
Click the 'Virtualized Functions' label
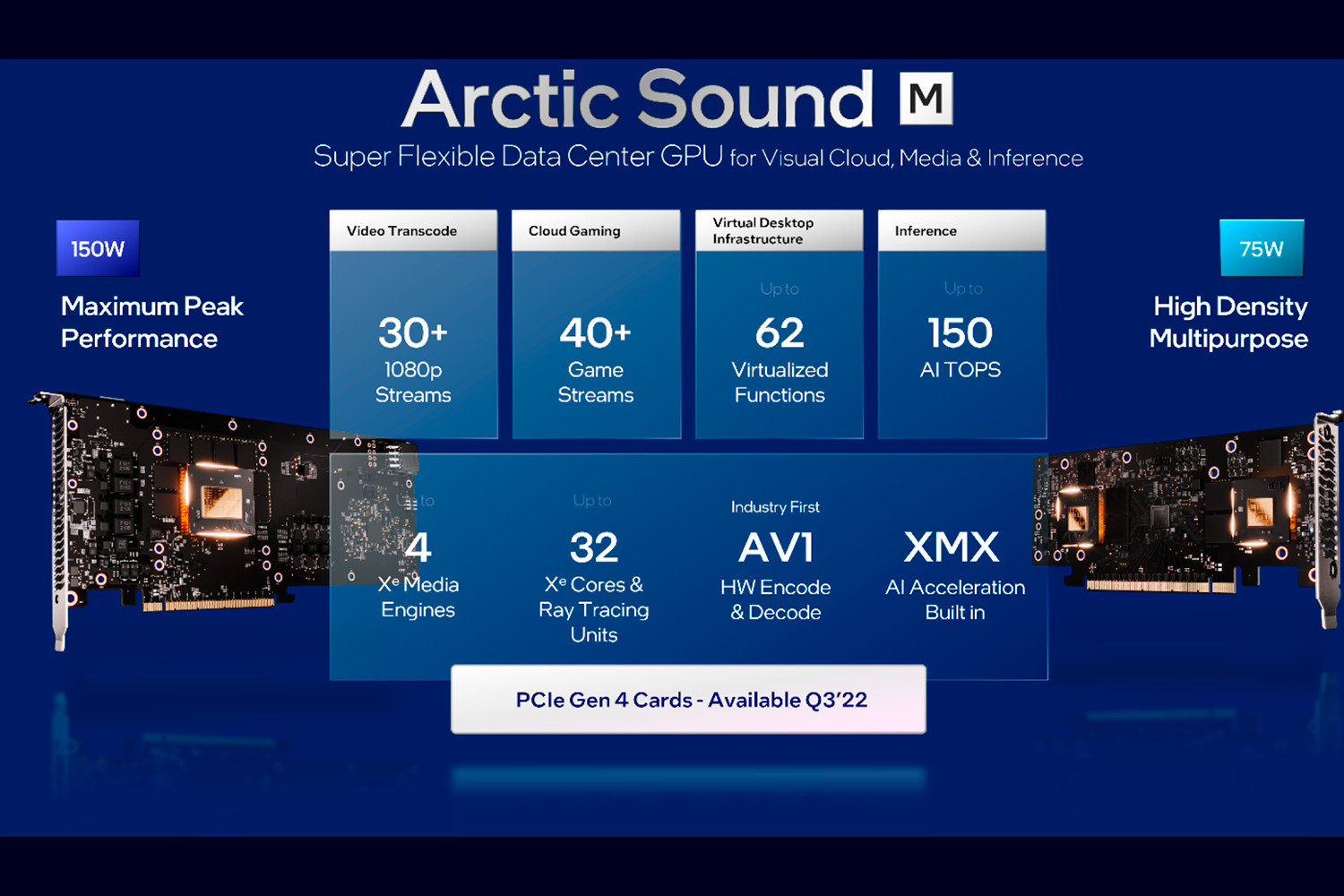780,383
